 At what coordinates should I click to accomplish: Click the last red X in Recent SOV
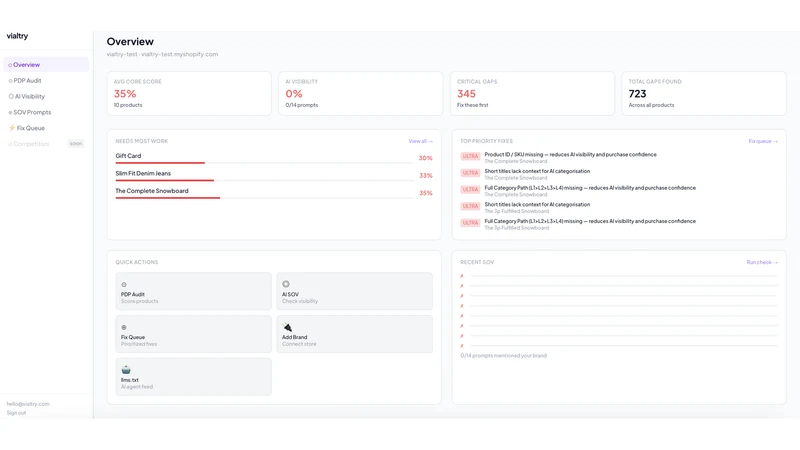[462, 346]
